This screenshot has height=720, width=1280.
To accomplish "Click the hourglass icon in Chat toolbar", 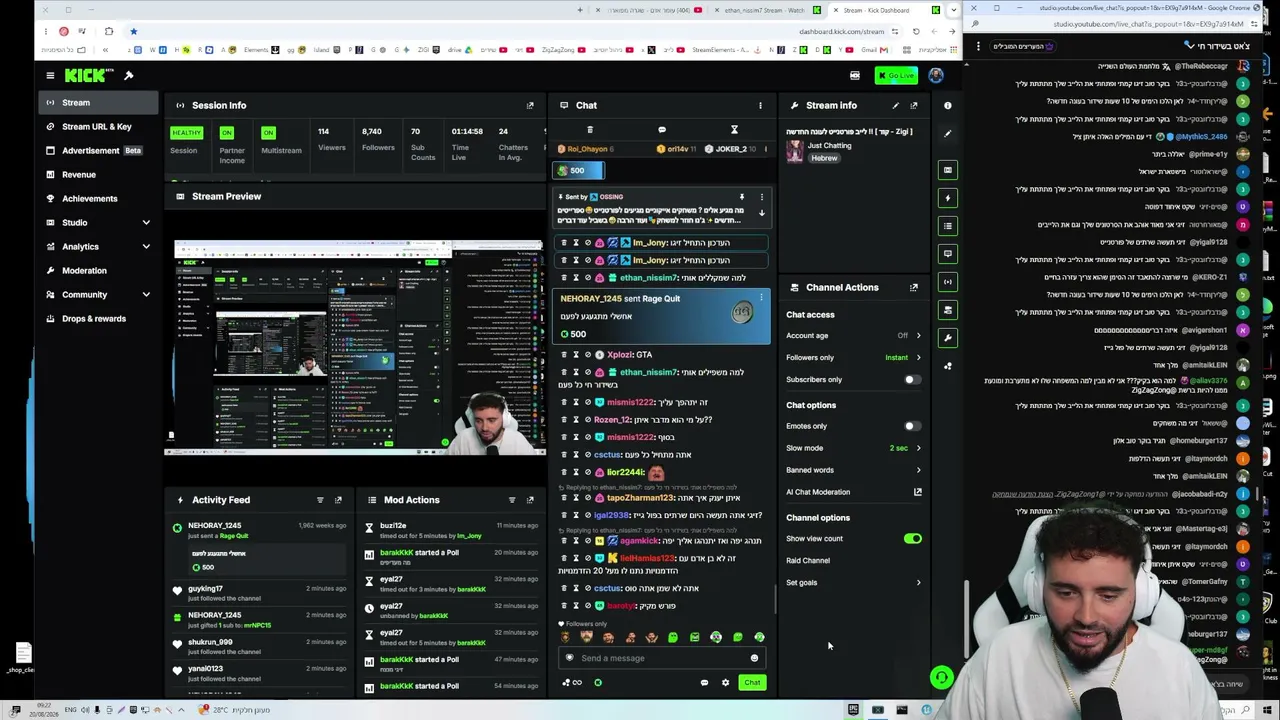I will pos(734,130).
